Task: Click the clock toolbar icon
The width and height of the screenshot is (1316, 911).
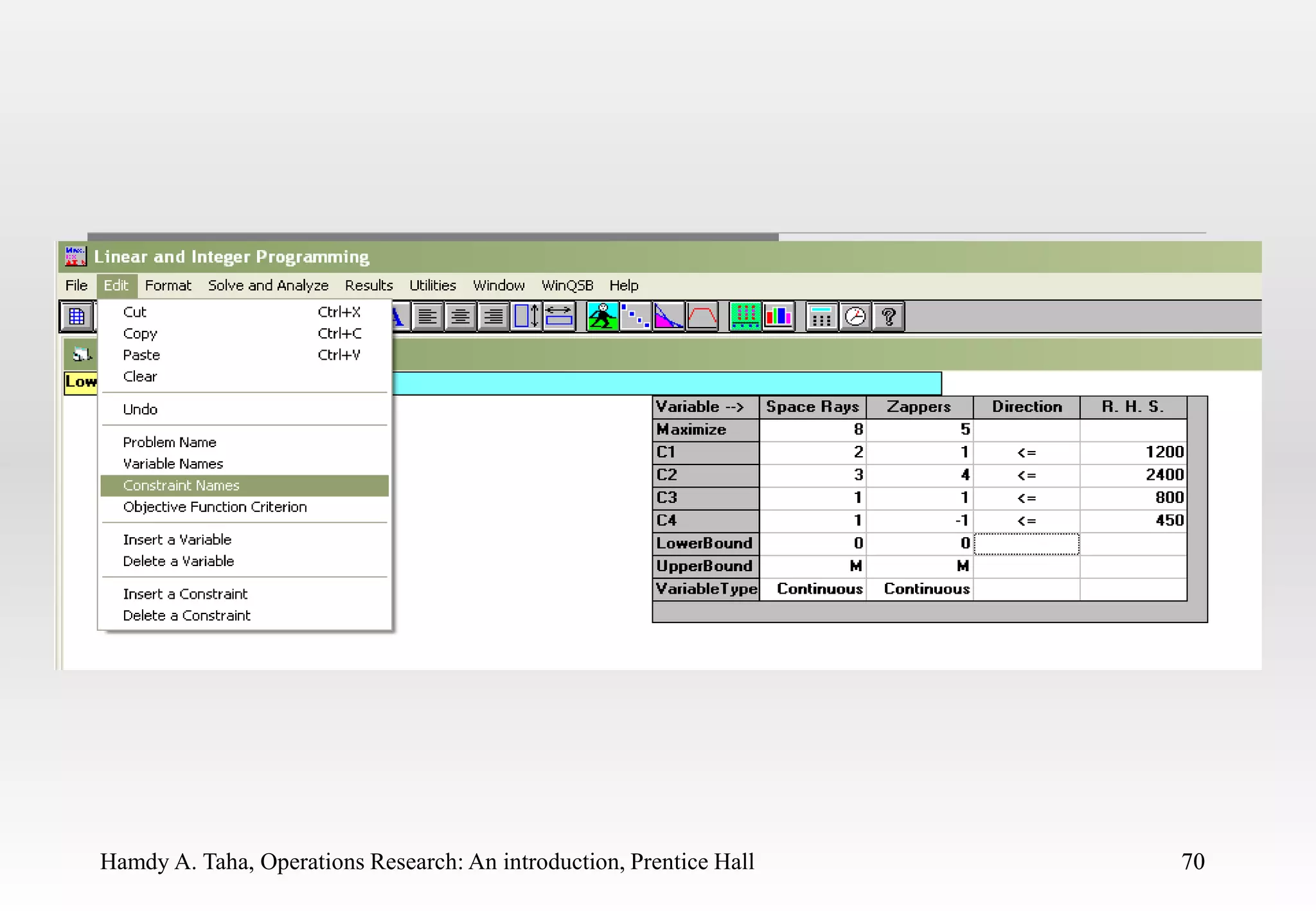Action: pos(855,317)
